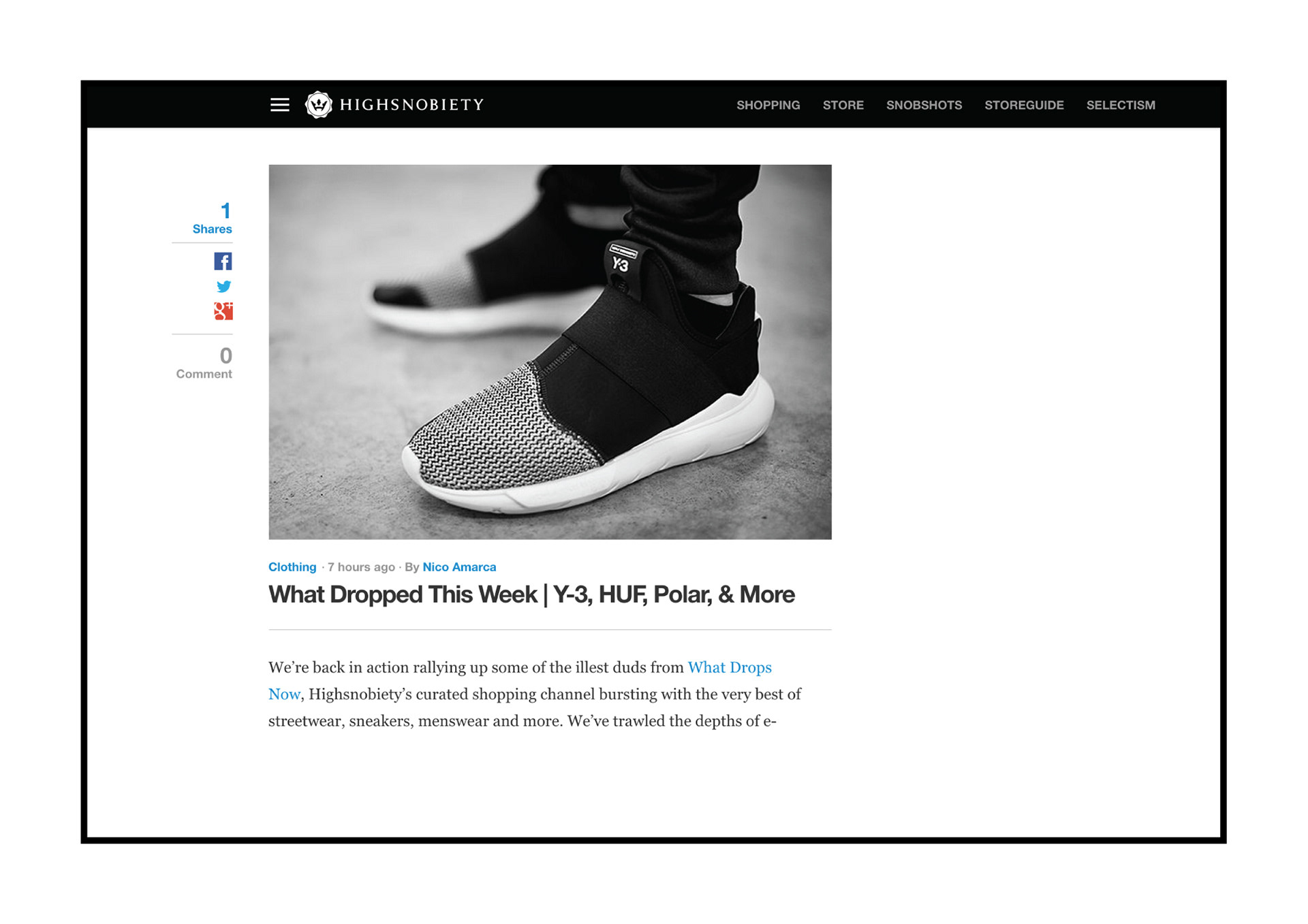This screenshot has width=1308, height=924.
Task: View author Nico Amarca's page
Action: coord(459,567)
